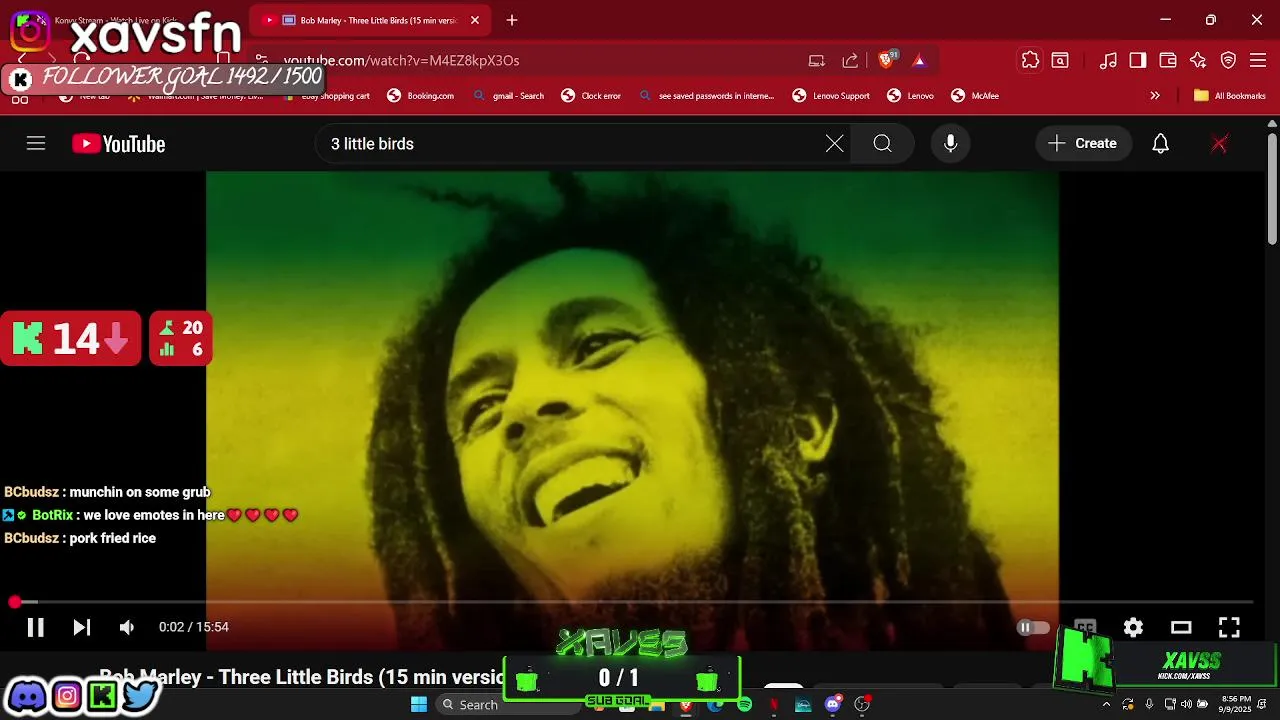1280x720 pixels.
Task: Open the Lenovo Support bookmark
Action: [x=831, y=96]
